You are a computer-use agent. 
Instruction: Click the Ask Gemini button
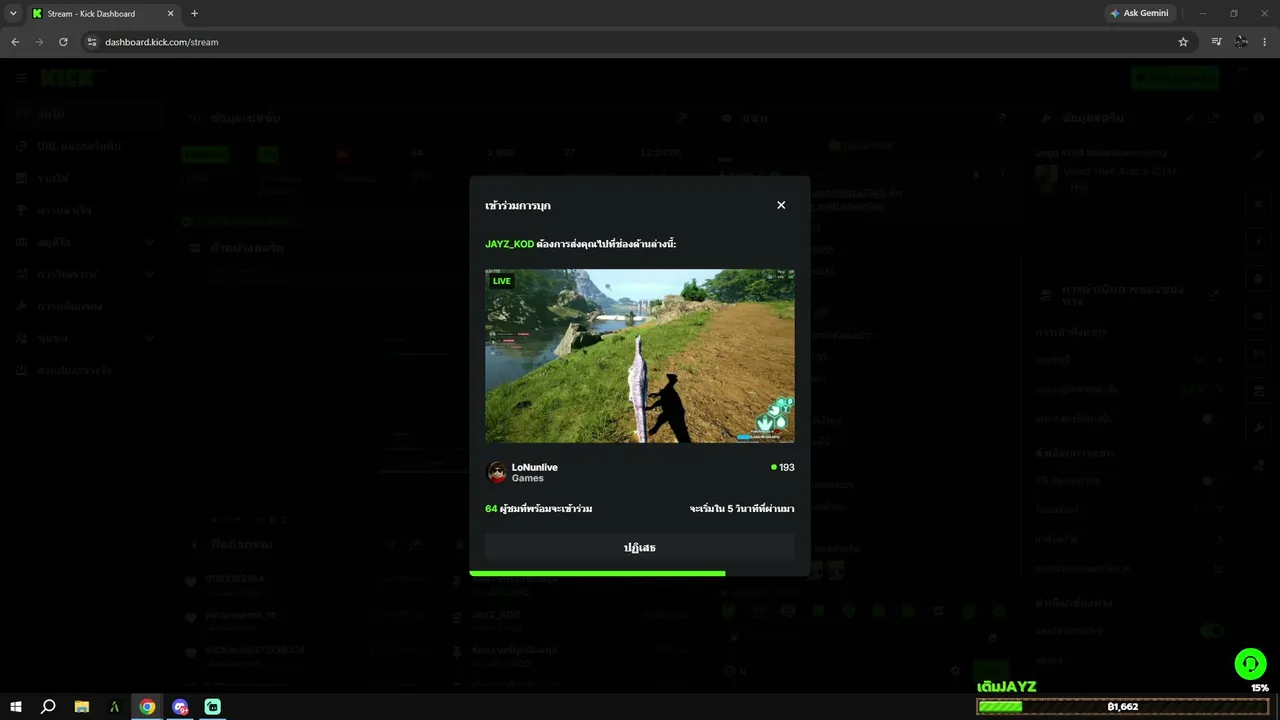click(1139, 13)
